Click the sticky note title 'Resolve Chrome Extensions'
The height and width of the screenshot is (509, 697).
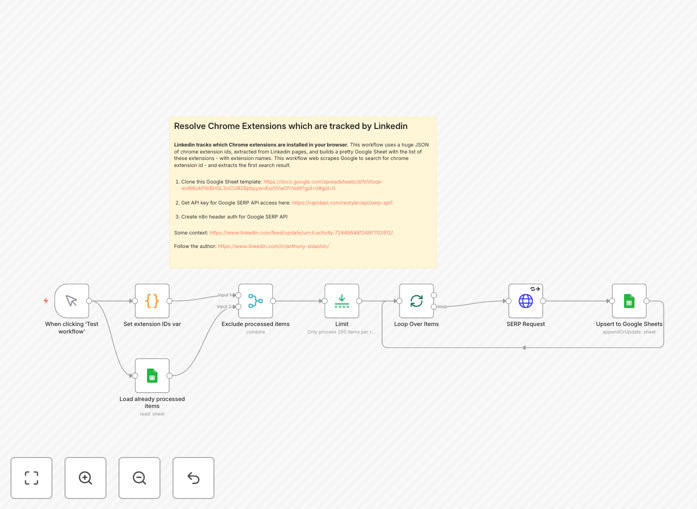[291, 126]
